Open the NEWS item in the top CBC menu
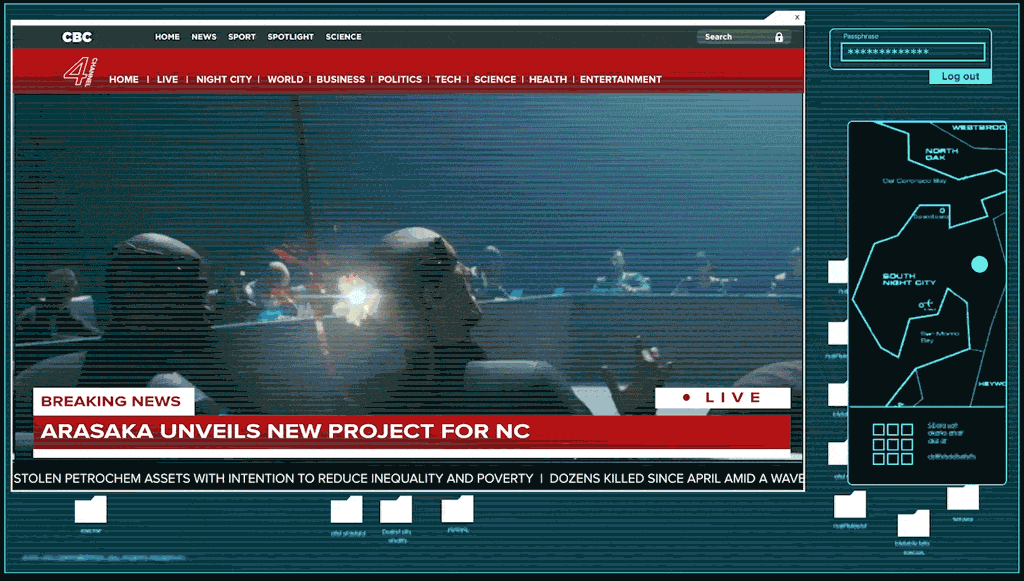The image size is (1024, 581). pyautogui.click(x=204, y=37)
